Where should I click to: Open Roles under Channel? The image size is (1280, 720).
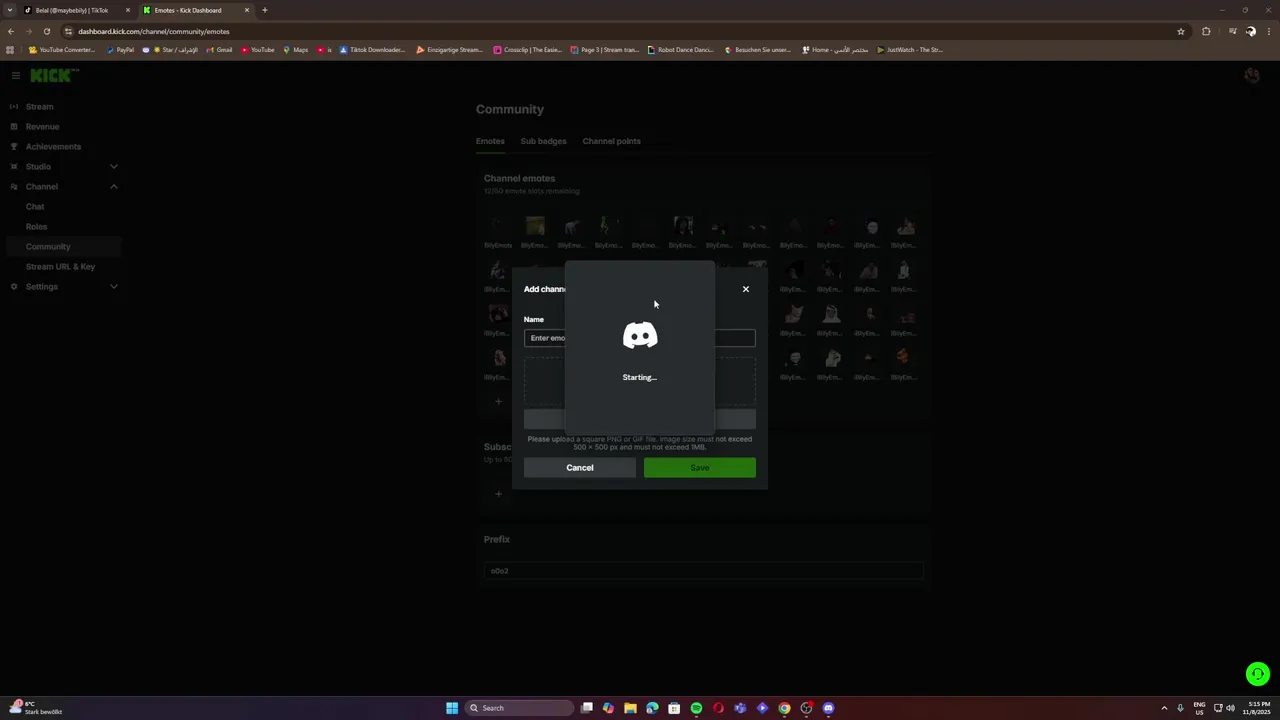tap(36, 227)
